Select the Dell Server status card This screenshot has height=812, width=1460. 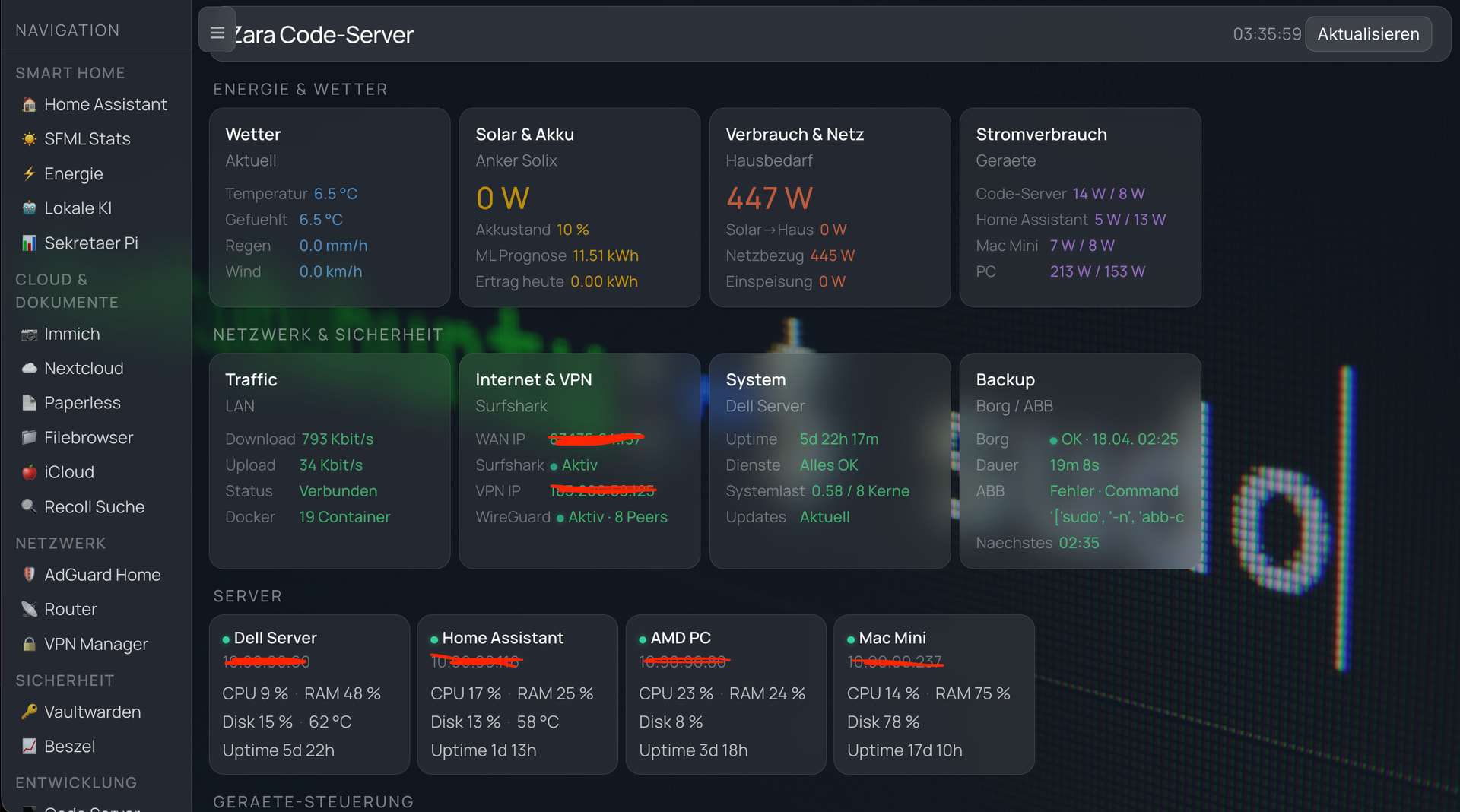[x=309, y=694]
